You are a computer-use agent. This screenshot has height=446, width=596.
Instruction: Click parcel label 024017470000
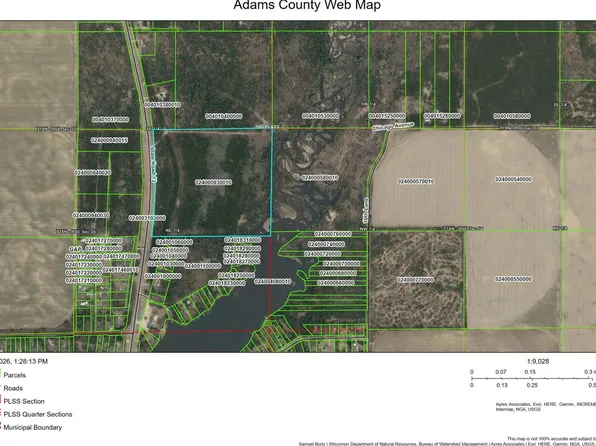click(121, 257)
